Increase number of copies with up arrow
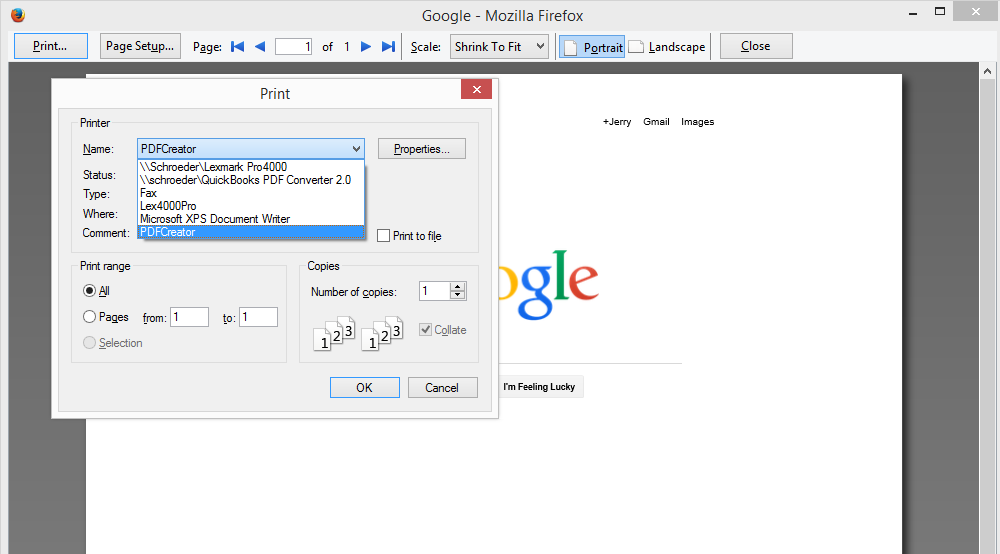The image size is (1000, 554). [x=457, y=287]
